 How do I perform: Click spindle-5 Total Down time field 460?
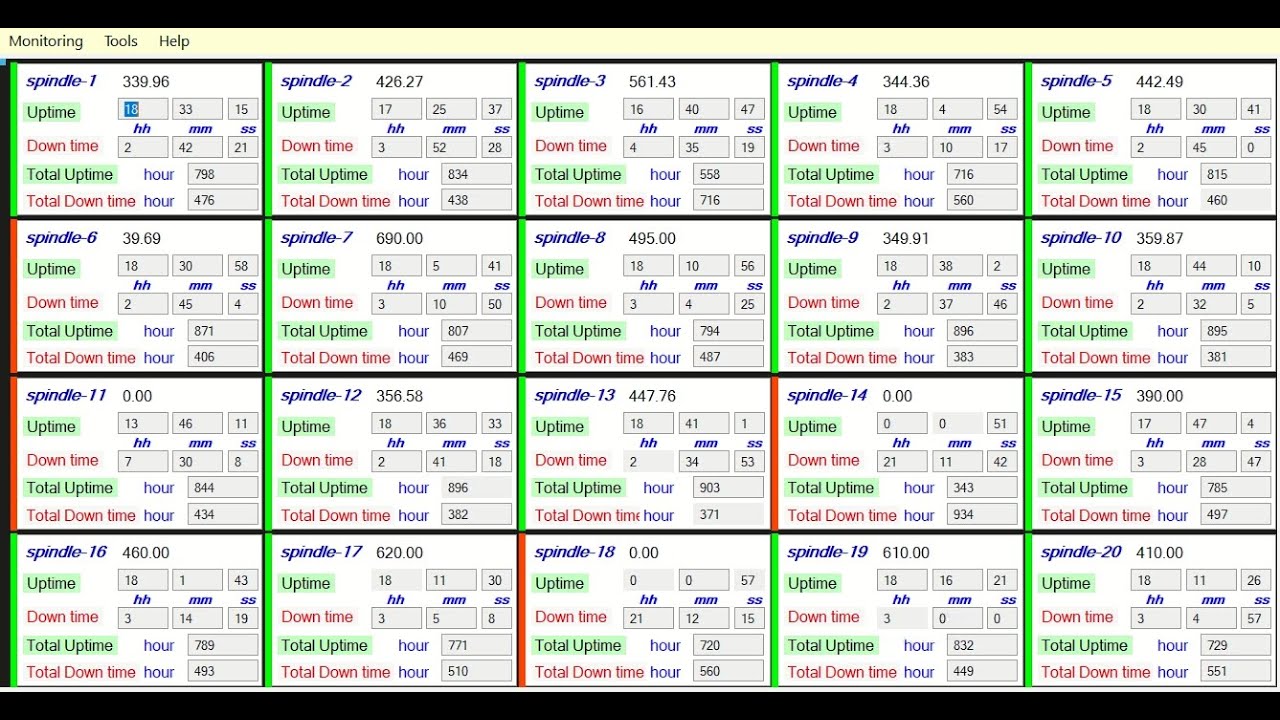pyautogui.click(x=1236, y=200)
